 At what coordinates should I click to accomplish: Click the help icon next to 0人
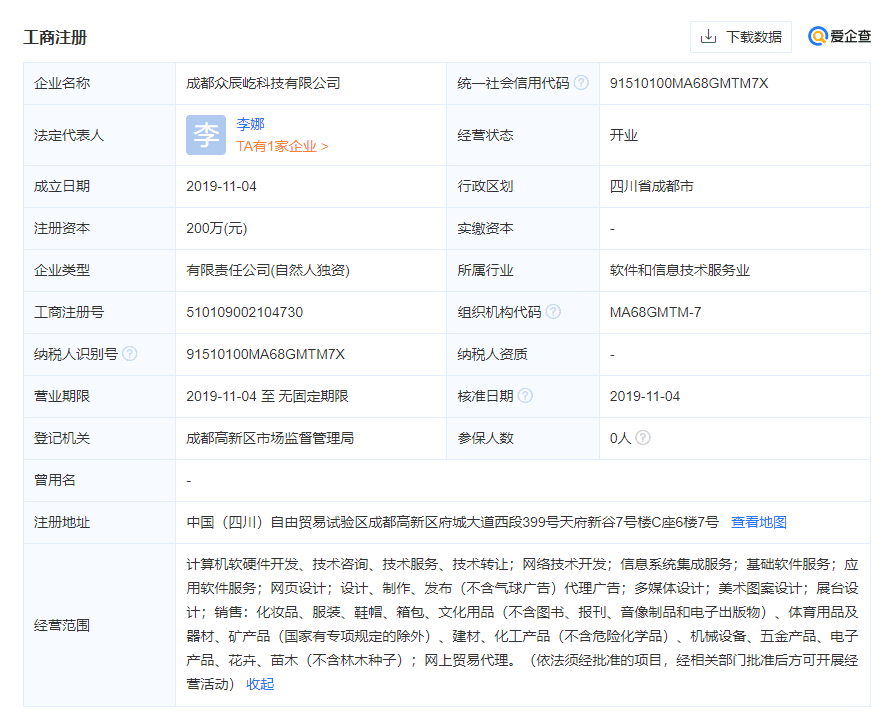[x=643, y=438]
